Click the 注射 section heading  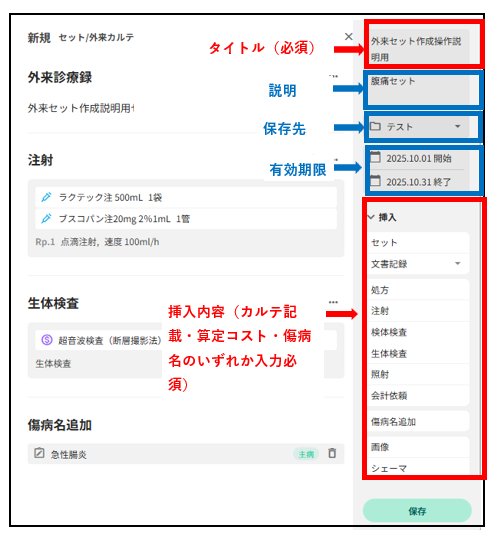(40, 160)
